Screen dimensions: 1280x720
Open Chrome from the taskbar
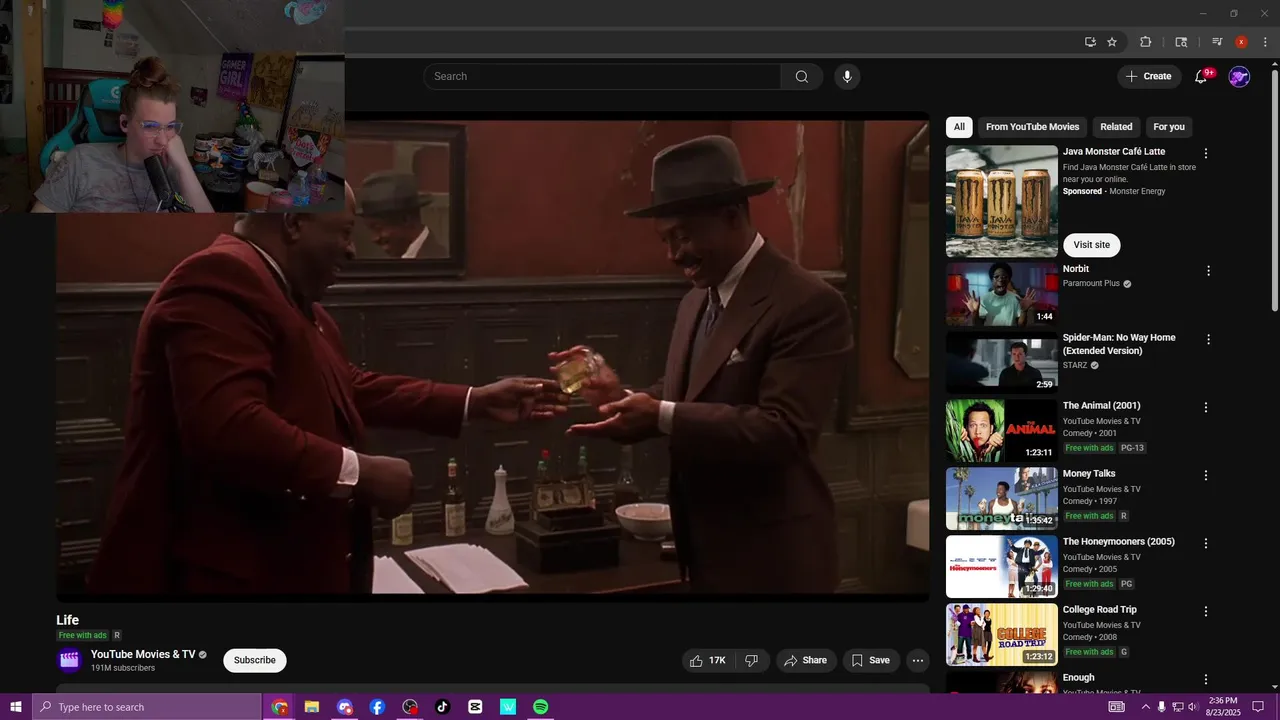pyautogui.click(x=280, y=707)
